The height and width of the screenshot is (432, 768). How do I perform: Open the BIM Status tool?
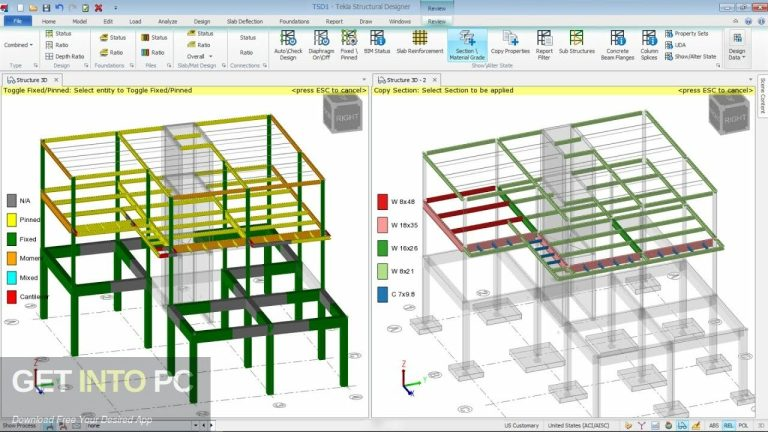[x=377, y=42]
